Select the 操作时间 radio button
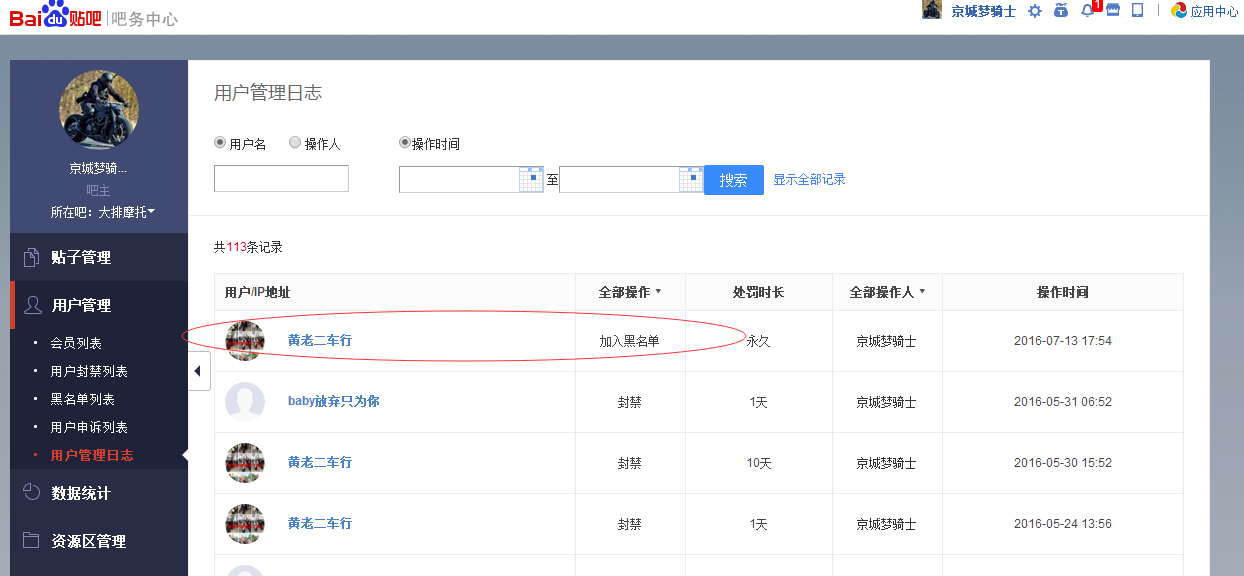The image size is (1244, 576). click(x=405, y=143)
